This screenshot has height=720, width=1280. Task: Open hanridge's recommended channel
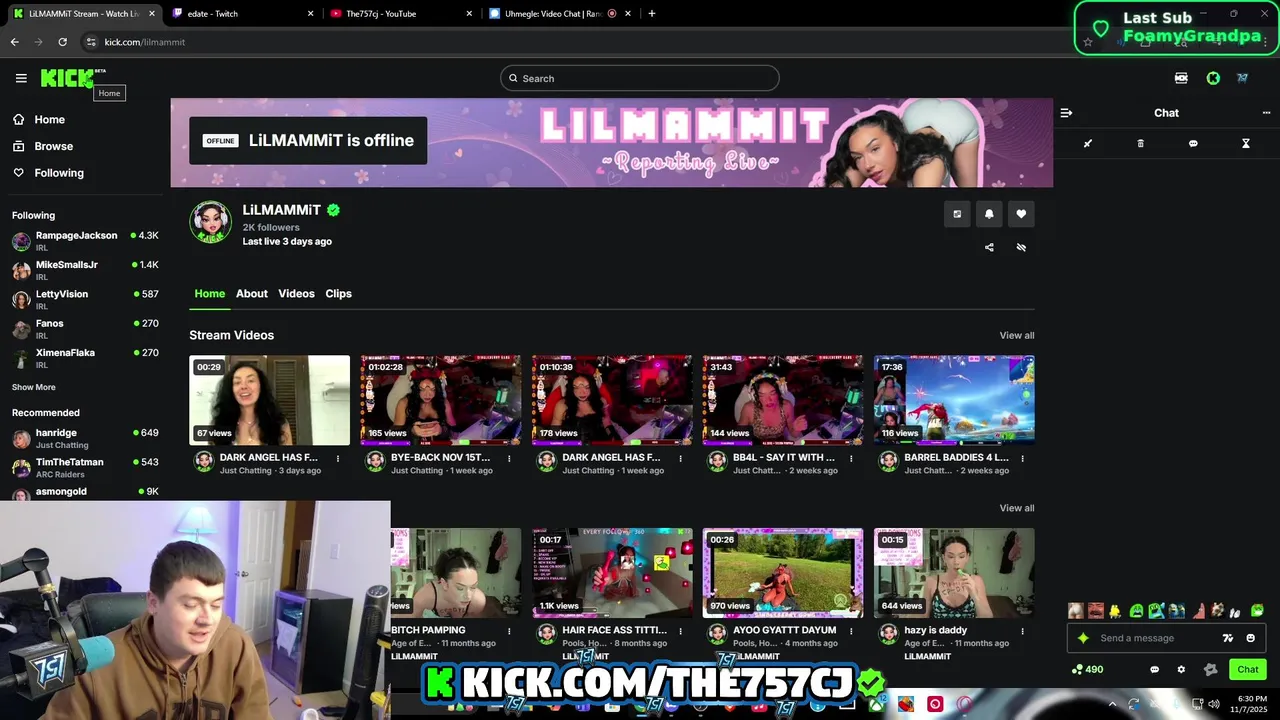pyautogui.click(x=85, y=438)
